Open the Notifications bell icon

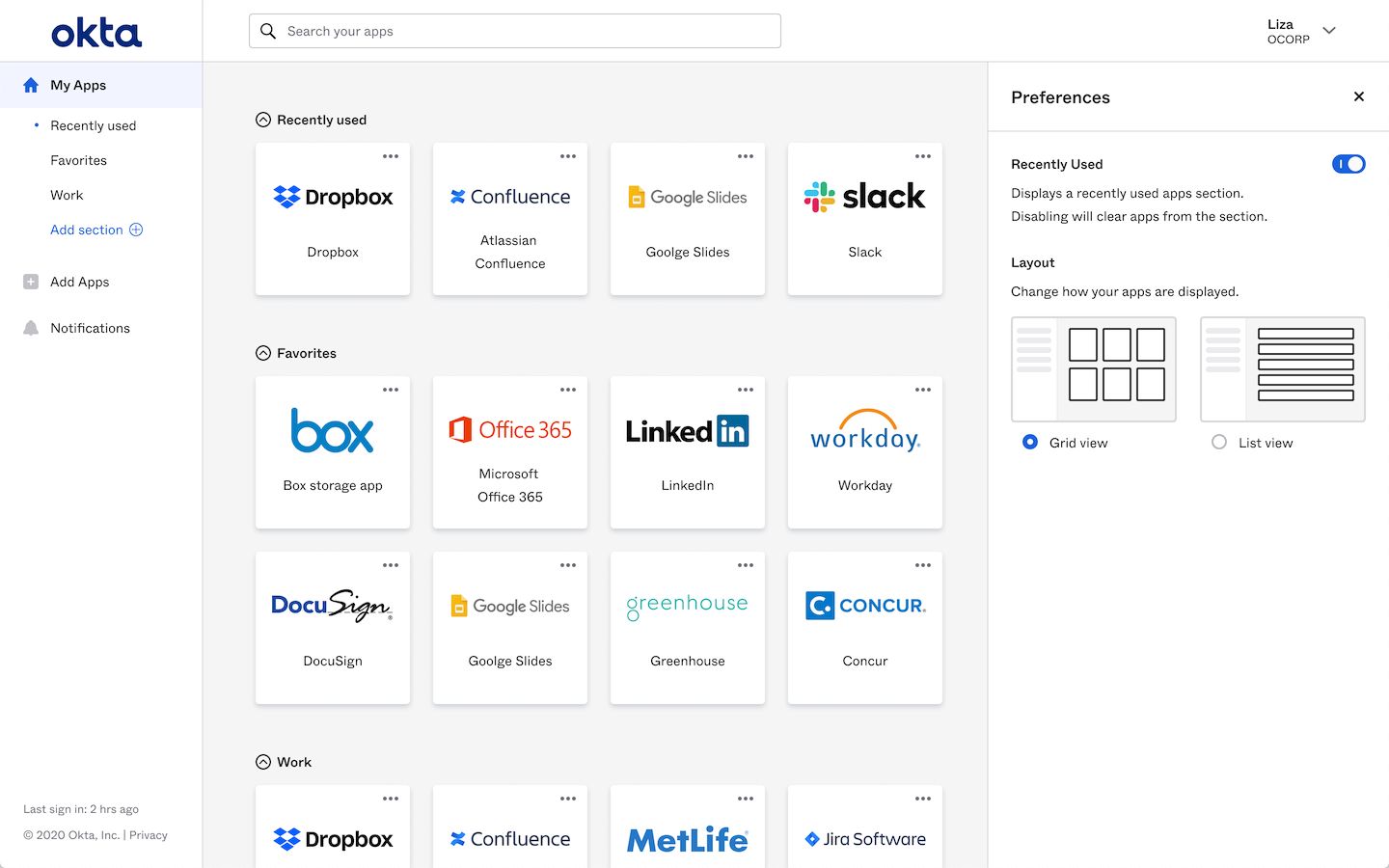point(31,328)
